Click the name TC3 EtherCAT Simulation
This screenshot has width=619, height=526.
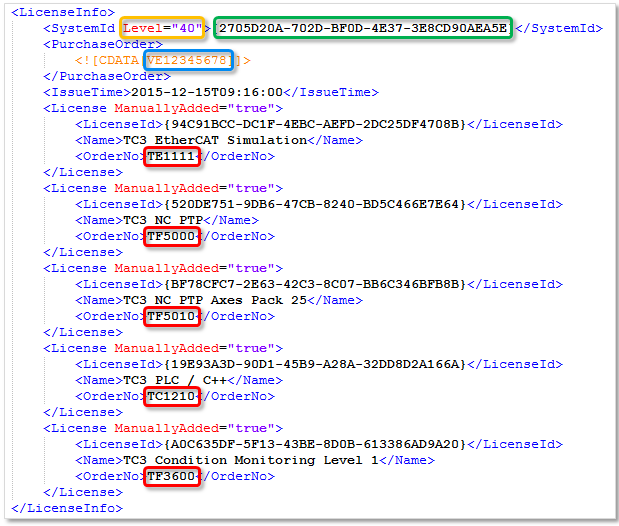pyautogui.click(x=215, y=140)
